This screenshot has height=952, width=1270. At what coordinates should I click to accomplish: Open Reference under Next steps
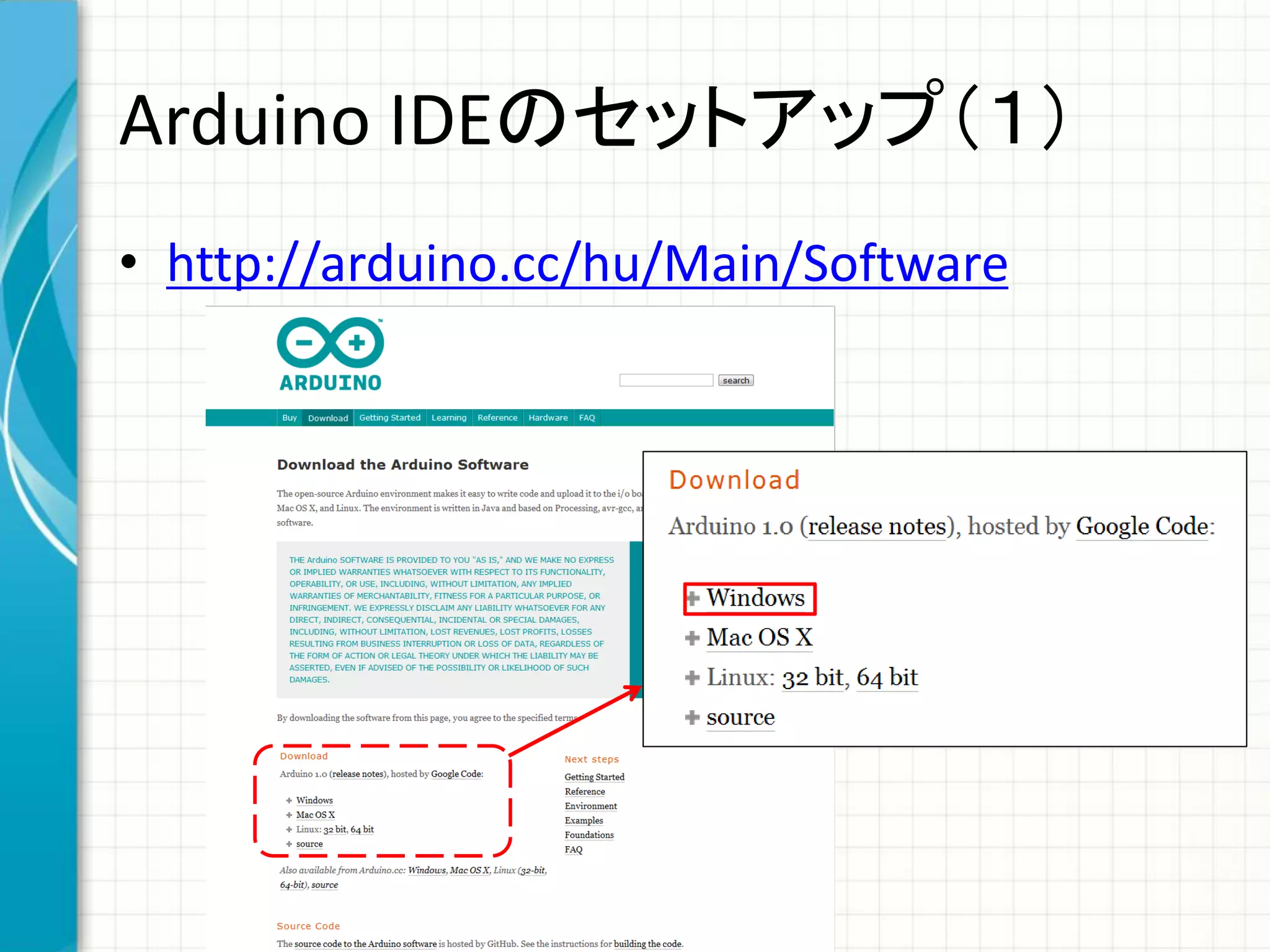pos(585,791)
